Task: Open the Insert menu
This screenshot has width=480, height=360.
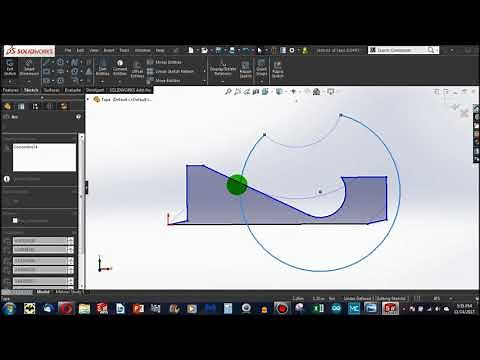Action: [x=109, y=50]
